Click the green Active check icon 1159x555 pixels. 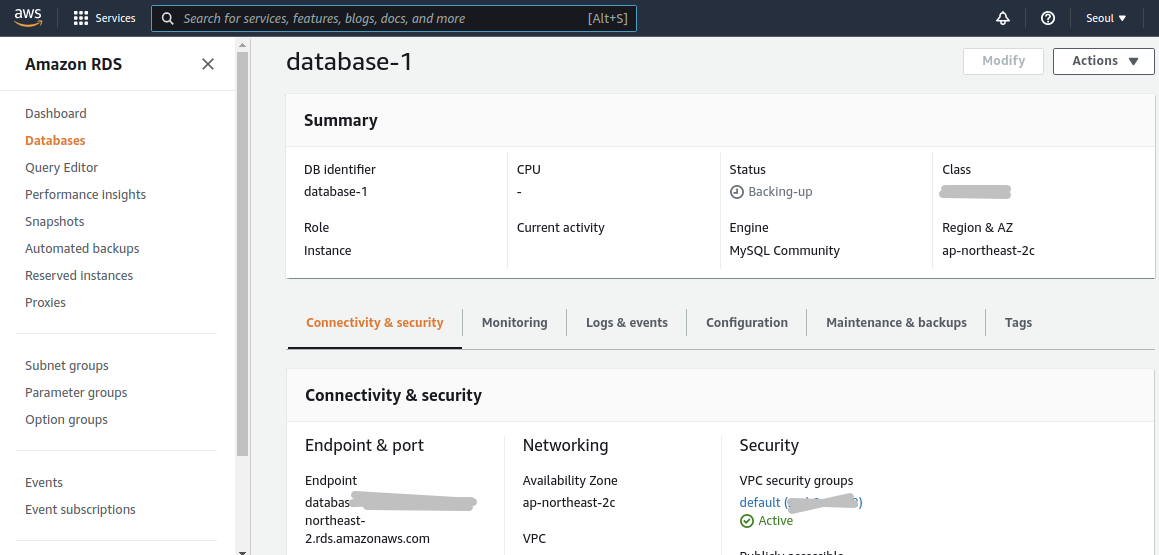pyautogui.click(x=747, y=521)
